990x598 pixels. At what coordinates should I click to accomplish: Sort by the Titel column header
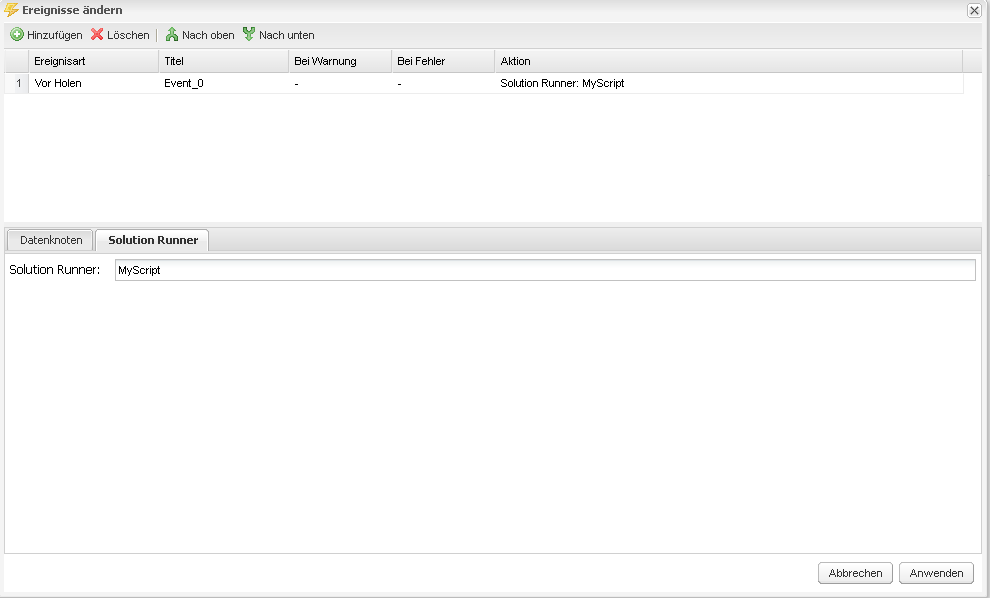[224, 61]
